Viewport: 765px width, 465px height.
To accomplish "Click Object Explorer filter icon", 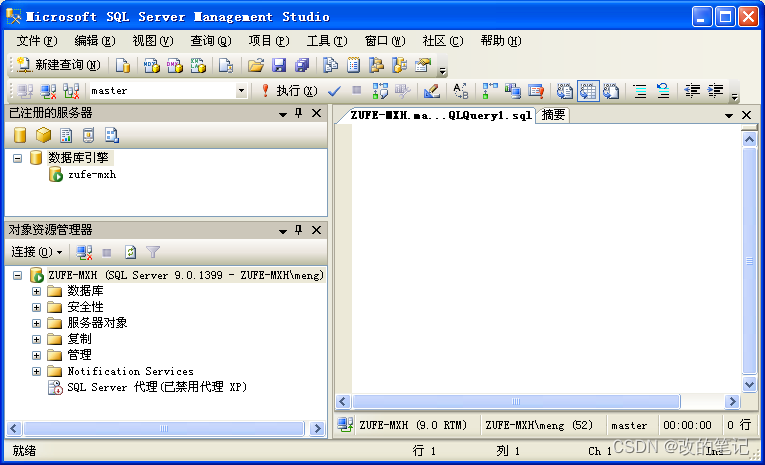I will click(x=153, y=252).
